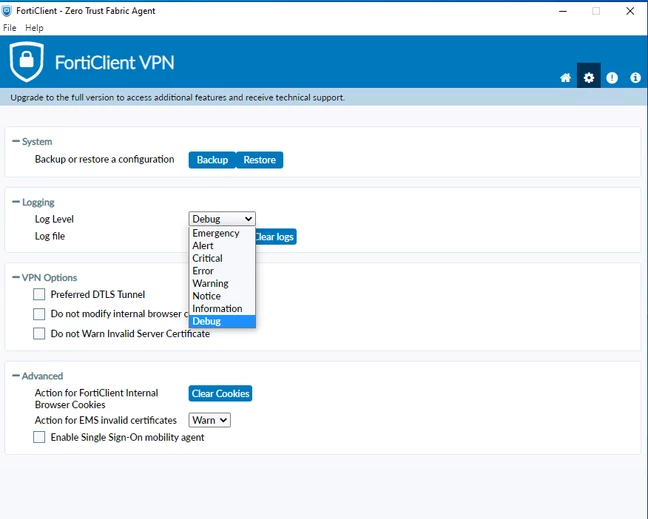Select Notice log level
This screenshot has height=519, width=648.
tap(222, 296)
